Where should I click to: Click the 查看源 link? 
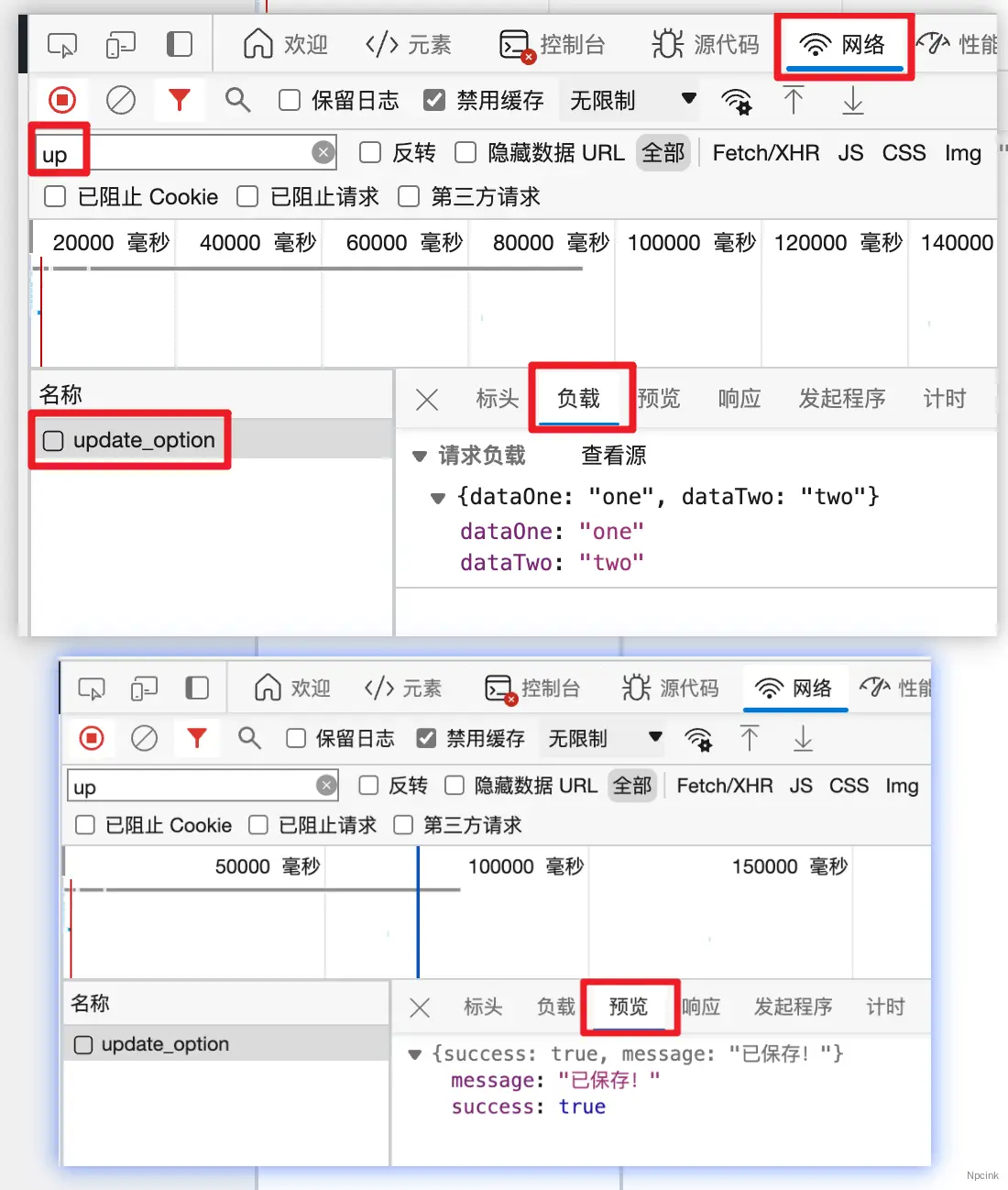pos(614,455)
